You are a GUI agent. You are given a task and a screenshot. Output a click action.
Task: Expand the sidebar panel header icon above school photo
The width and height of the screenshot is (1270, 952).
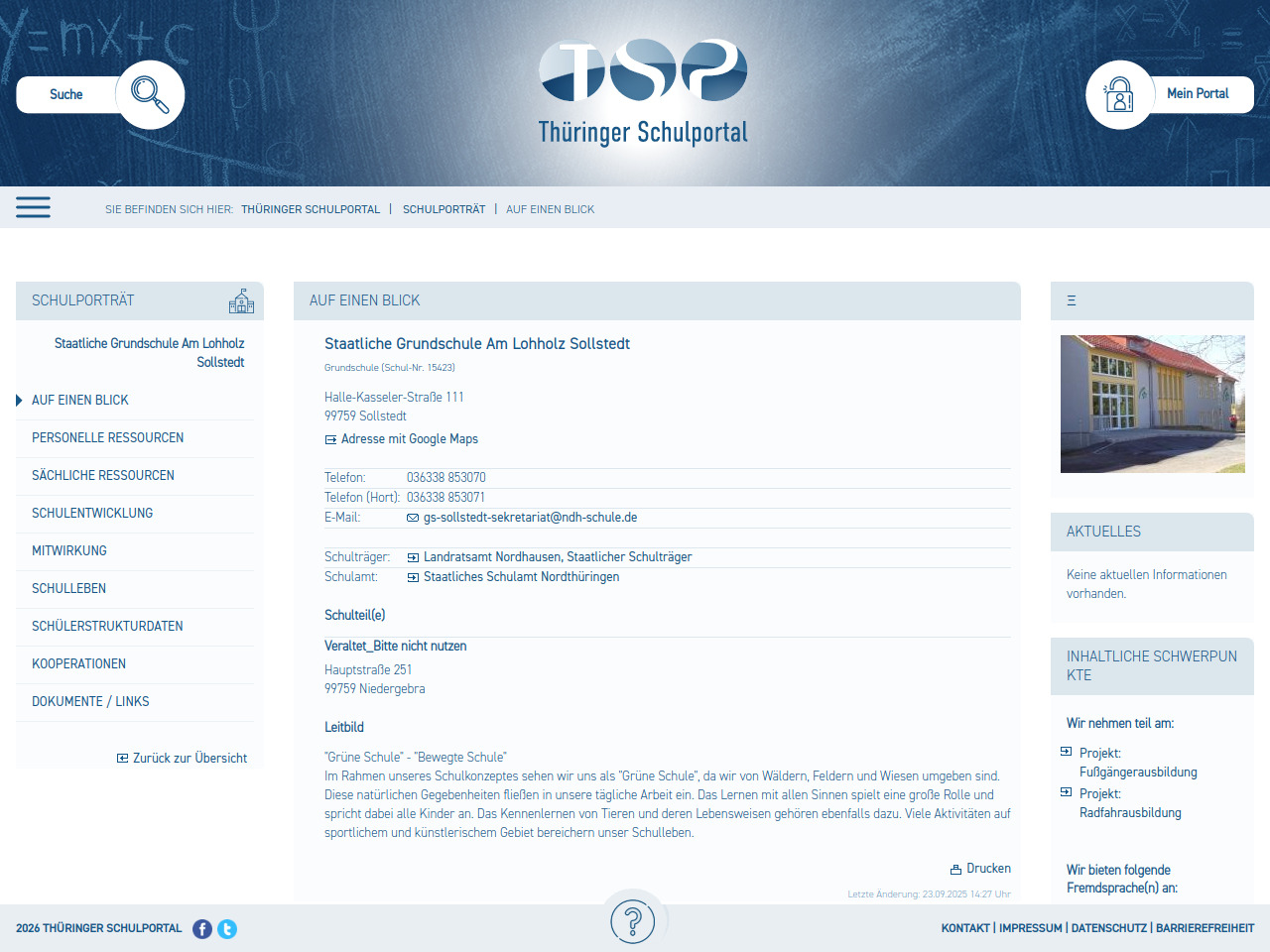click(x=1072, y=300)
